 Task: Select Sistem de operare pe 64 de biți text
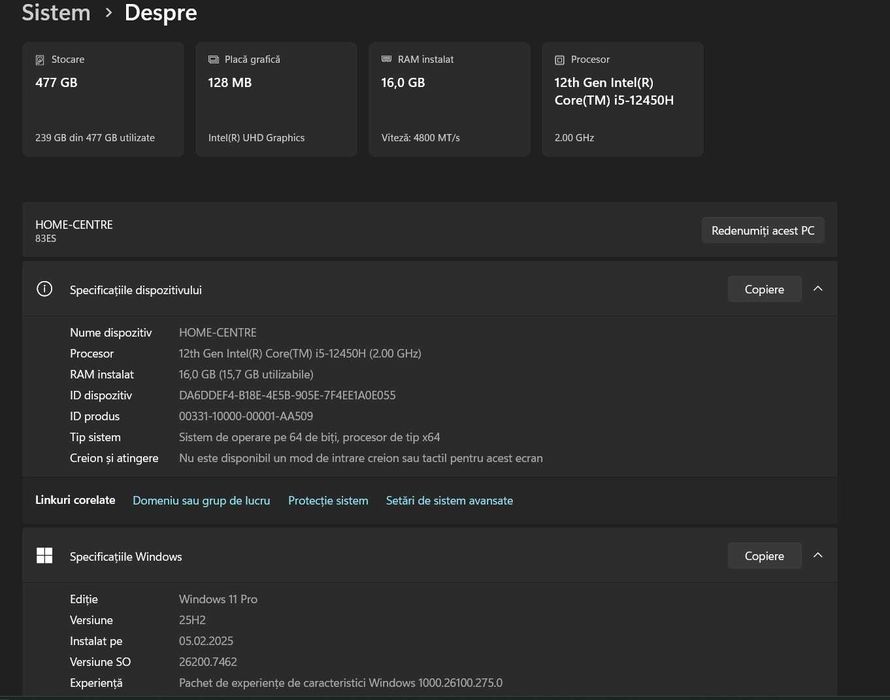point(309,437)
